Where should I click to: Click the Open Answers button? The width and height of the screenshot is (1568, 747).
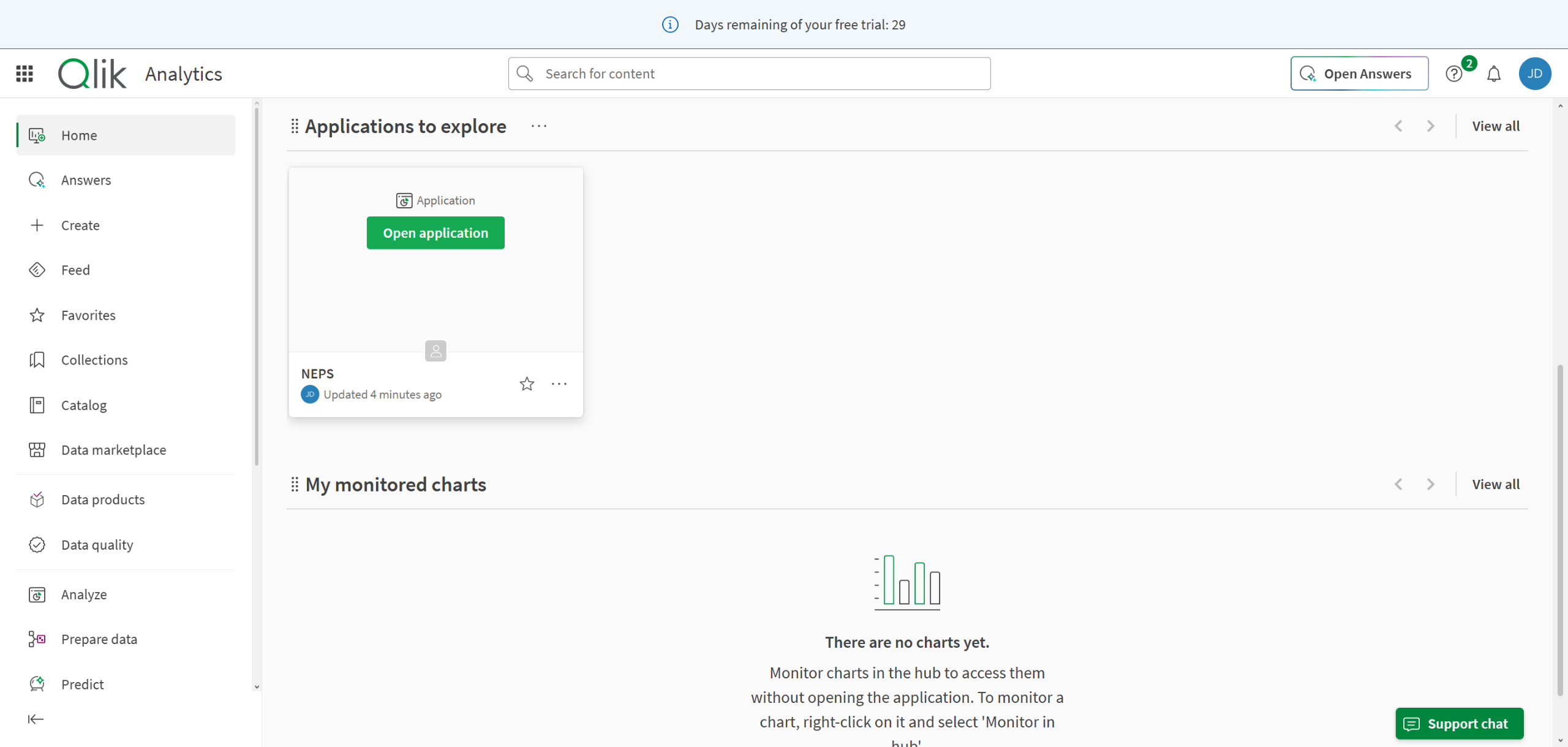pos(1359,74)
